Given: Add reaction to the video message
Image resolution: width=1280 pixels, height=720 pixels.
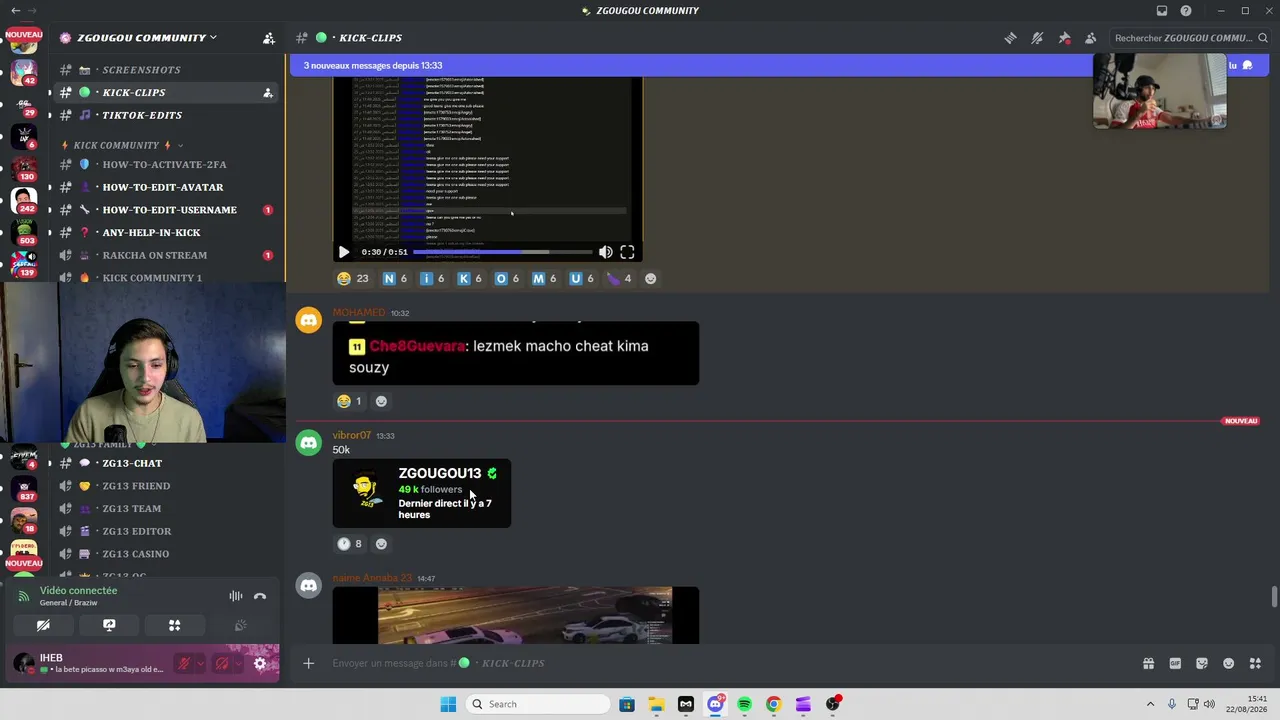Looking at the screenshot, I should click(x=650, y=279).
